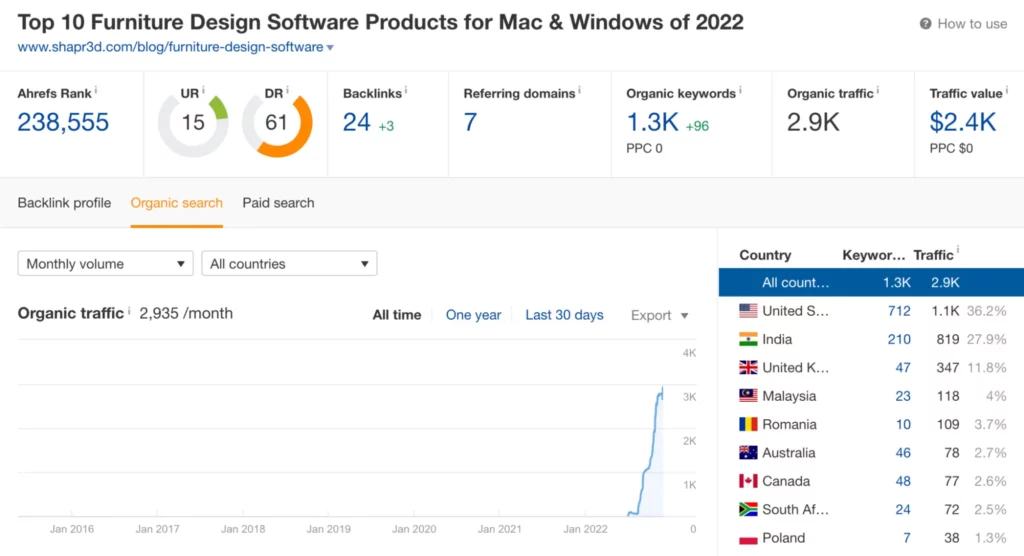Open United Kingdom keywords count 47

(x=903, y=368)
